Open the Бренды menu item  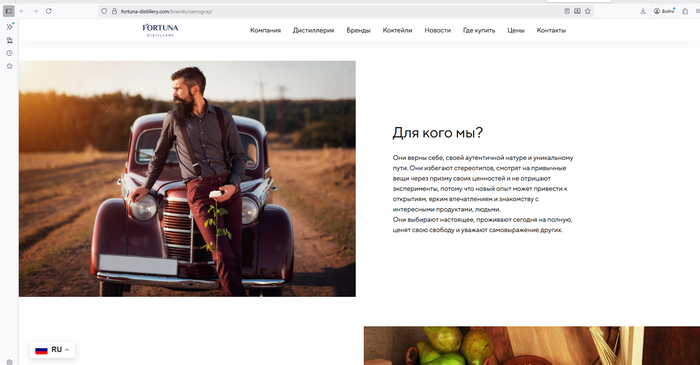[x=358, y=30]
